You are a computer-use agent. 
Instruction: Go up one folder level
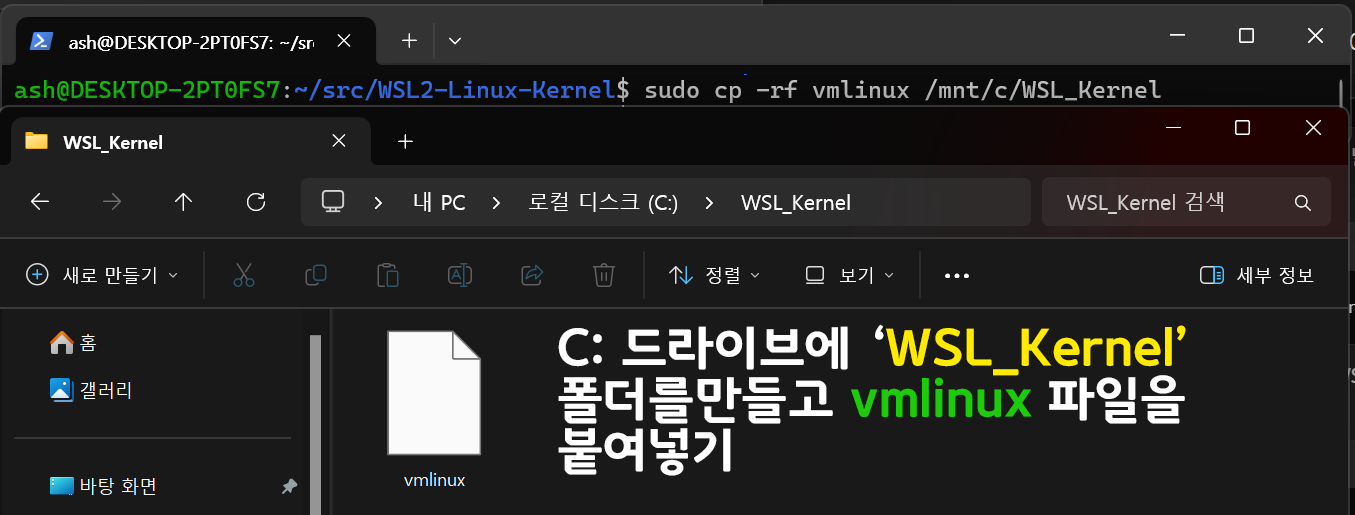pos(183,202)
